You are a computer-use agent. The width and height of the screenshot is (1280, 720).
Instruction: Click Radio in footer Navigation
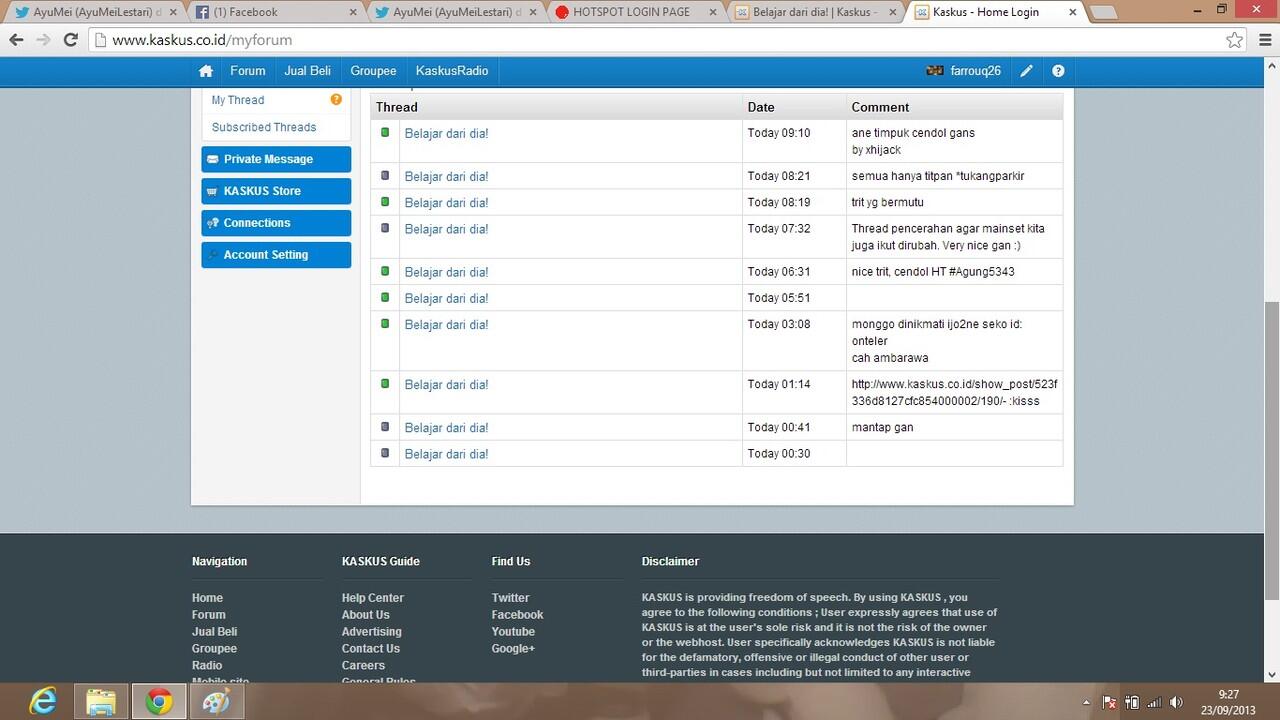[207, 666]
